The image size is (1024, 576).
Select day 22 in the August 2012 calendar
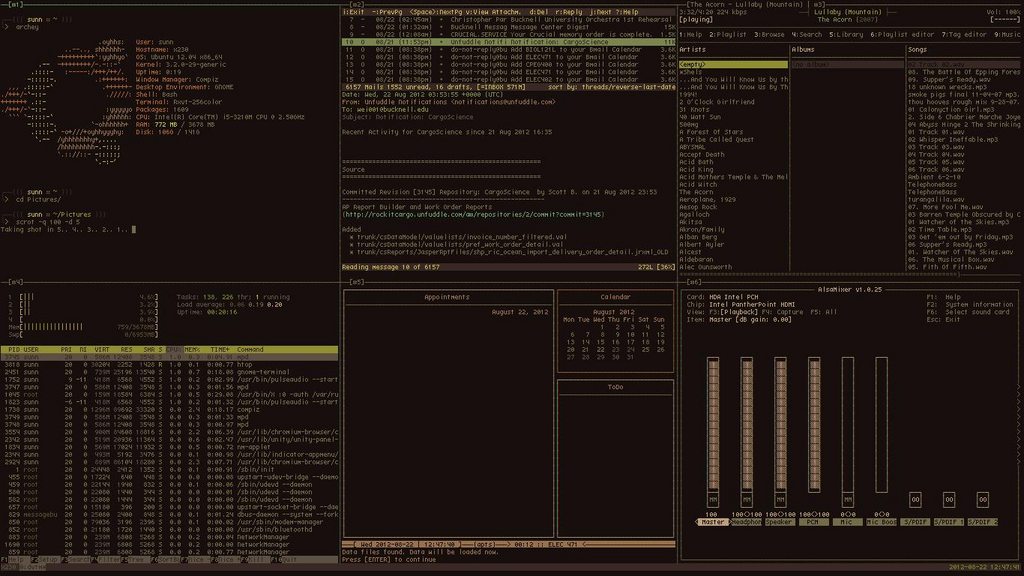[600, 350]
